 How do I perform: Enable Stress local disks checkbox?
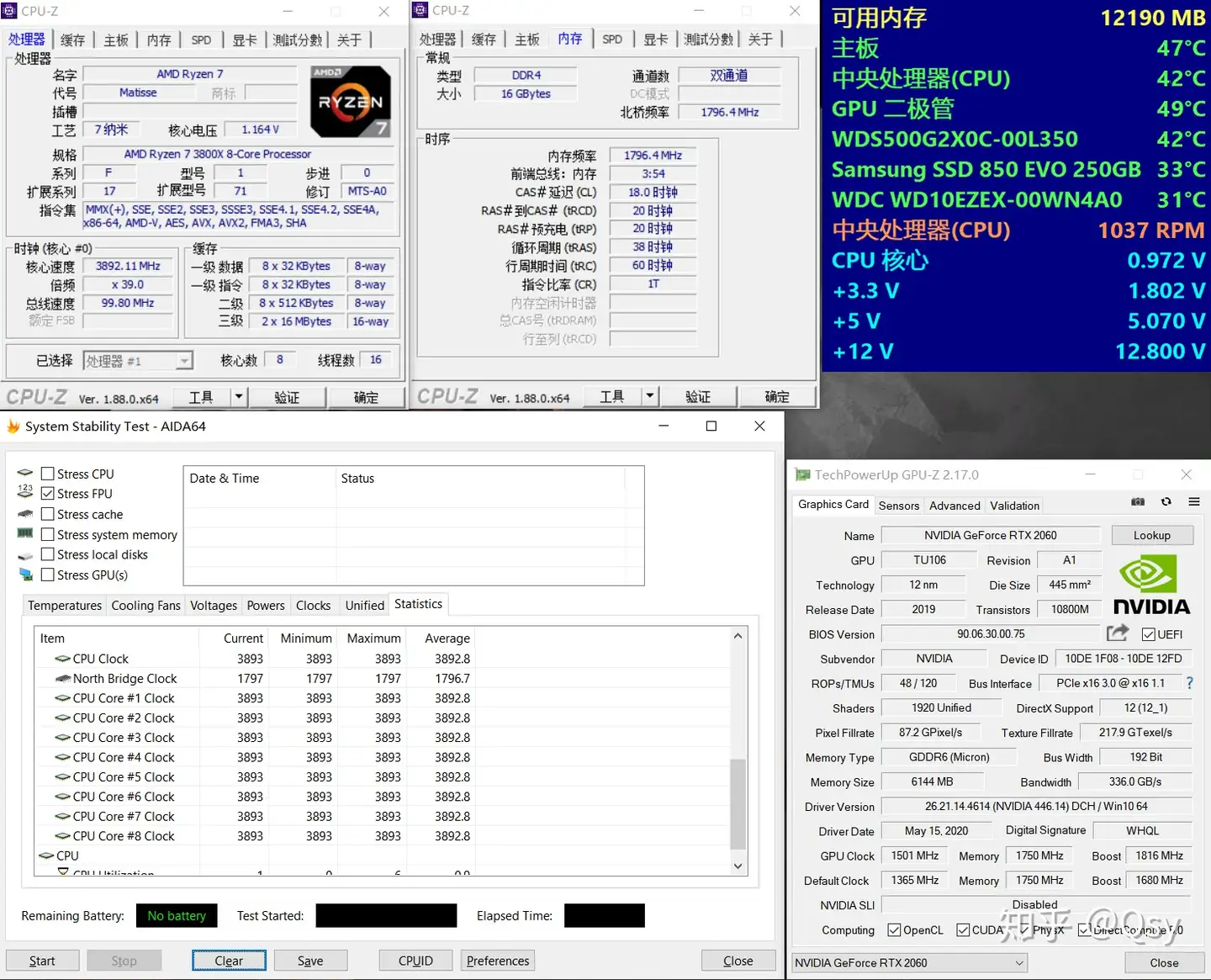click(x=48, y=554)
